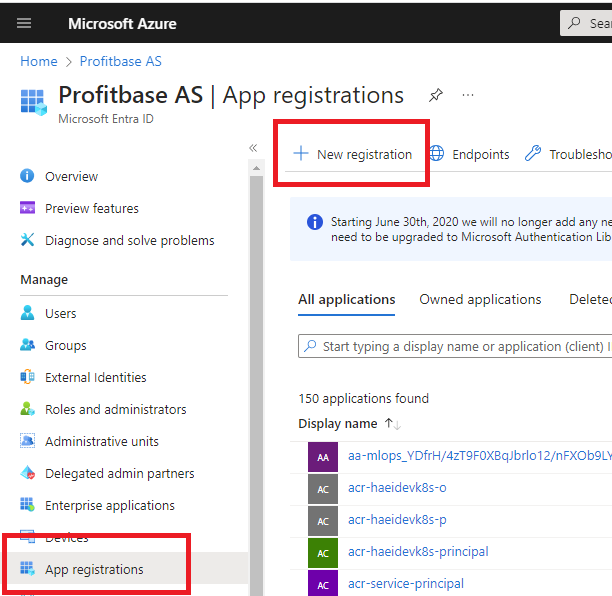Click the Overview info icon
Viewport: 612px width, 596px height.
(x=27, y=176)
